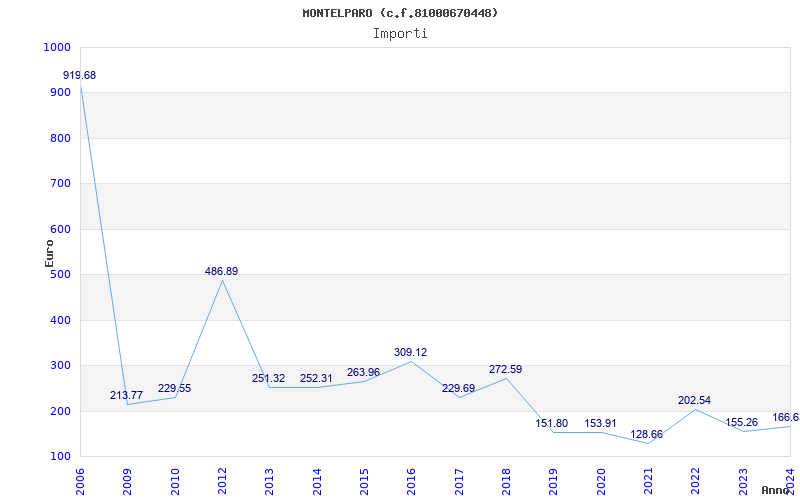Click the 700 y-axis value

click(x=60, y=184)
